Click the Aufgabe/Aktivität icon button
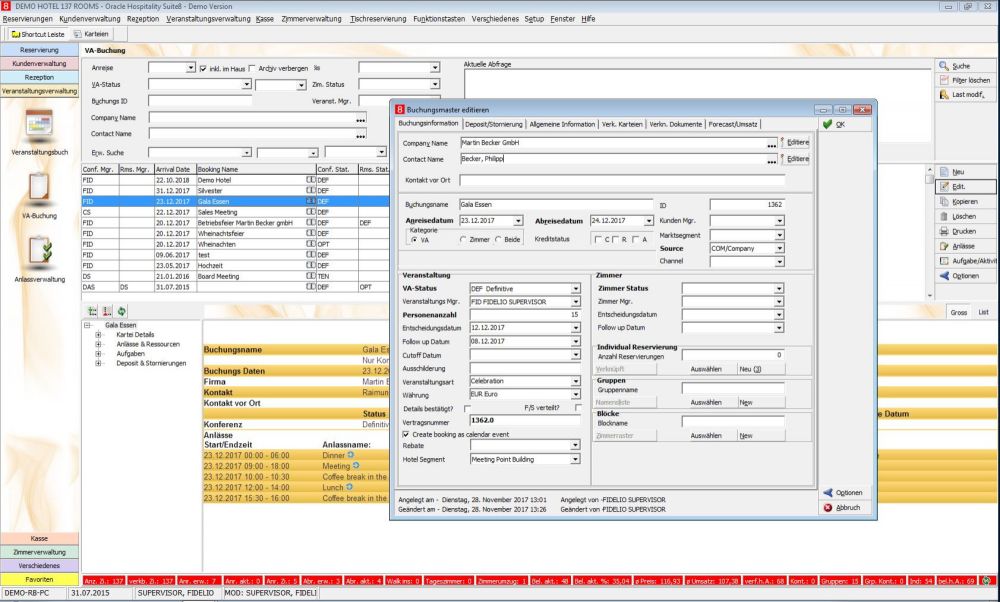Screen dimensions: 1000x602 click(x=944, y=261)
